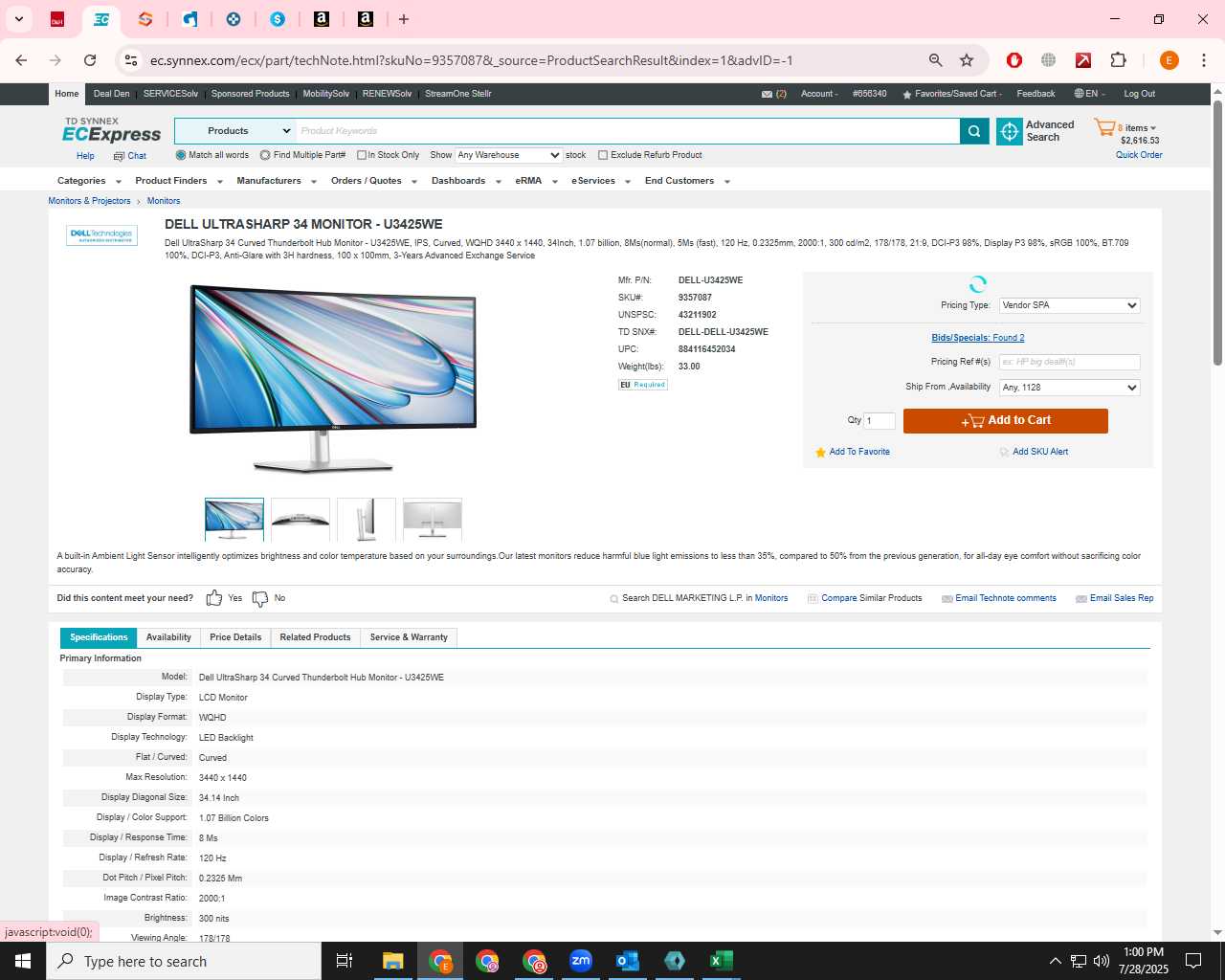Click the Pricing Ref # input field

[1069, 362]
